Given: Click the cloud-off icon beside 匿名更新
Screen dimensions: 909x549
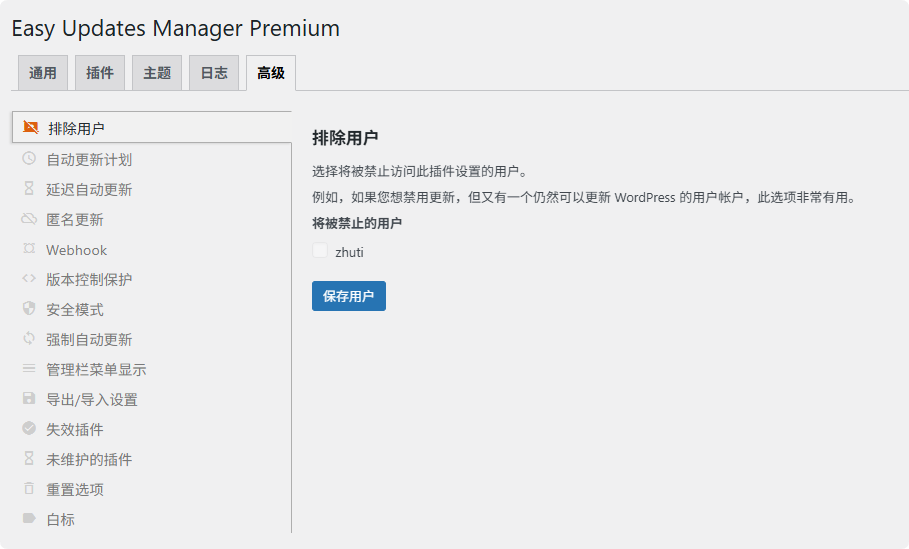Looking at the screenshot, I should [29, 219].
